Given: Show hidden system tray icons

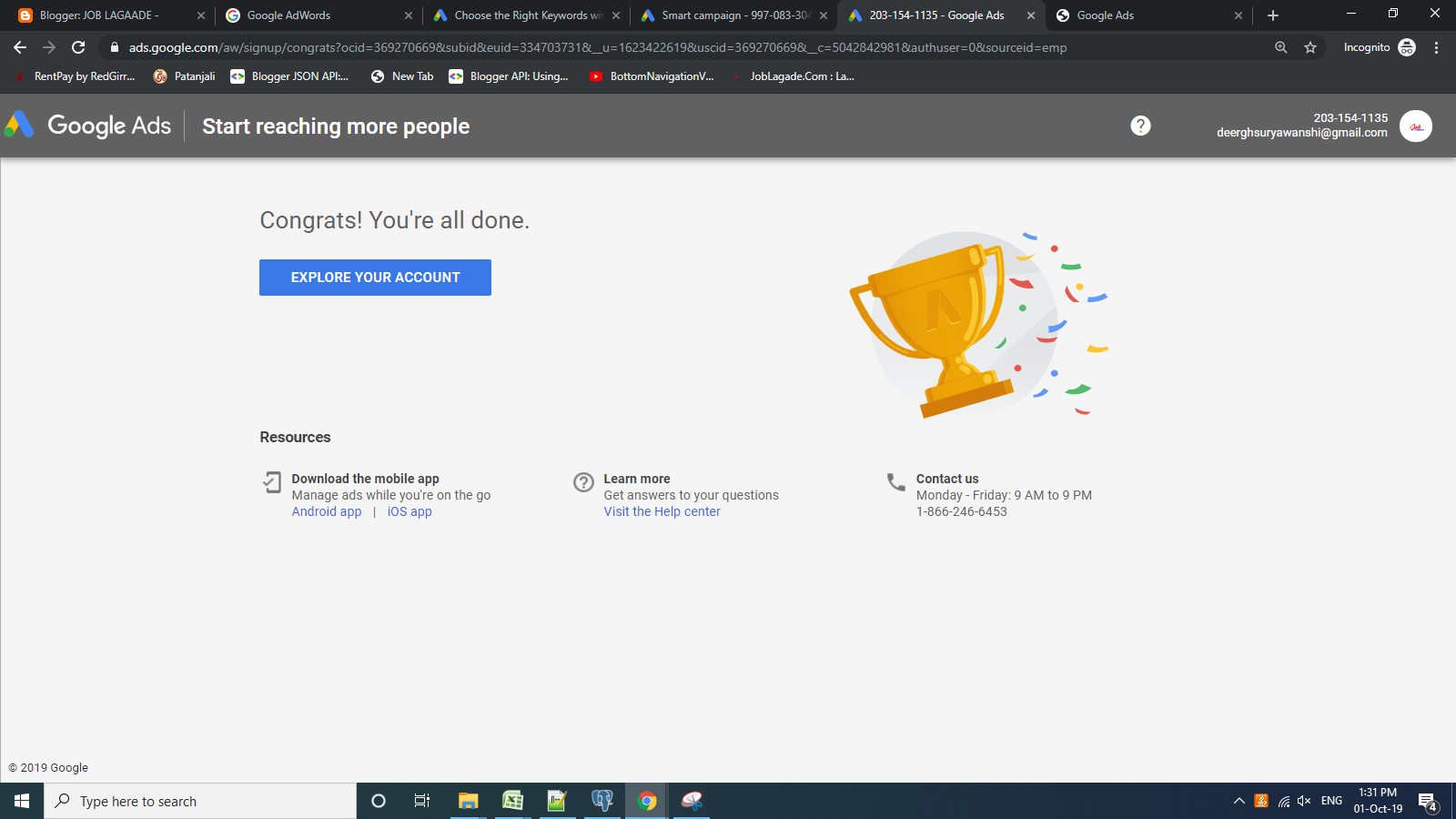Looking at the screenshot, I should (x=1239, y=801).
